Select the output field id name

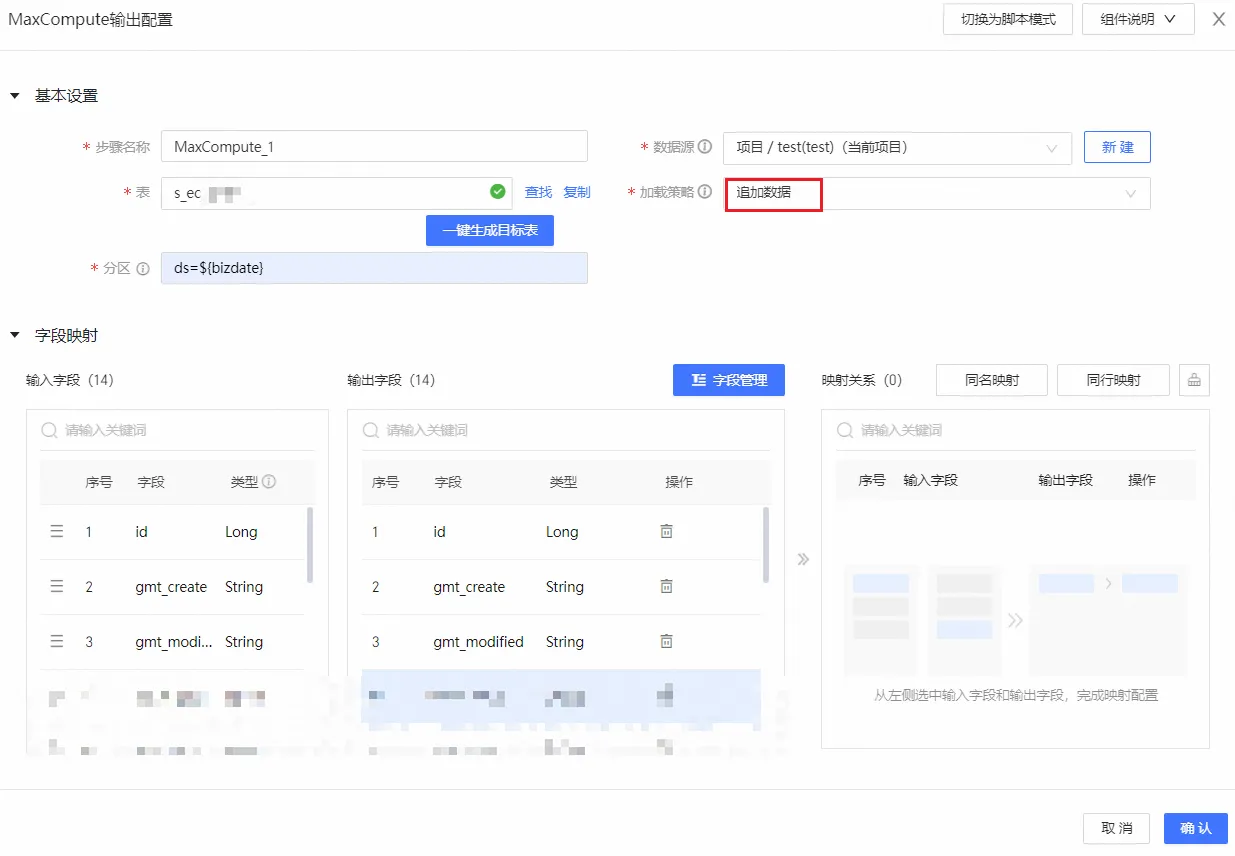point(439,532)
